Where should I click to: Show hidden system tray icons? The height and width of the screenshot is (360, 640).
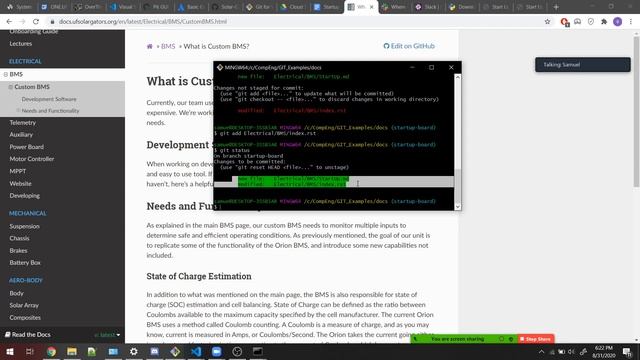click(x=541, y=352)
